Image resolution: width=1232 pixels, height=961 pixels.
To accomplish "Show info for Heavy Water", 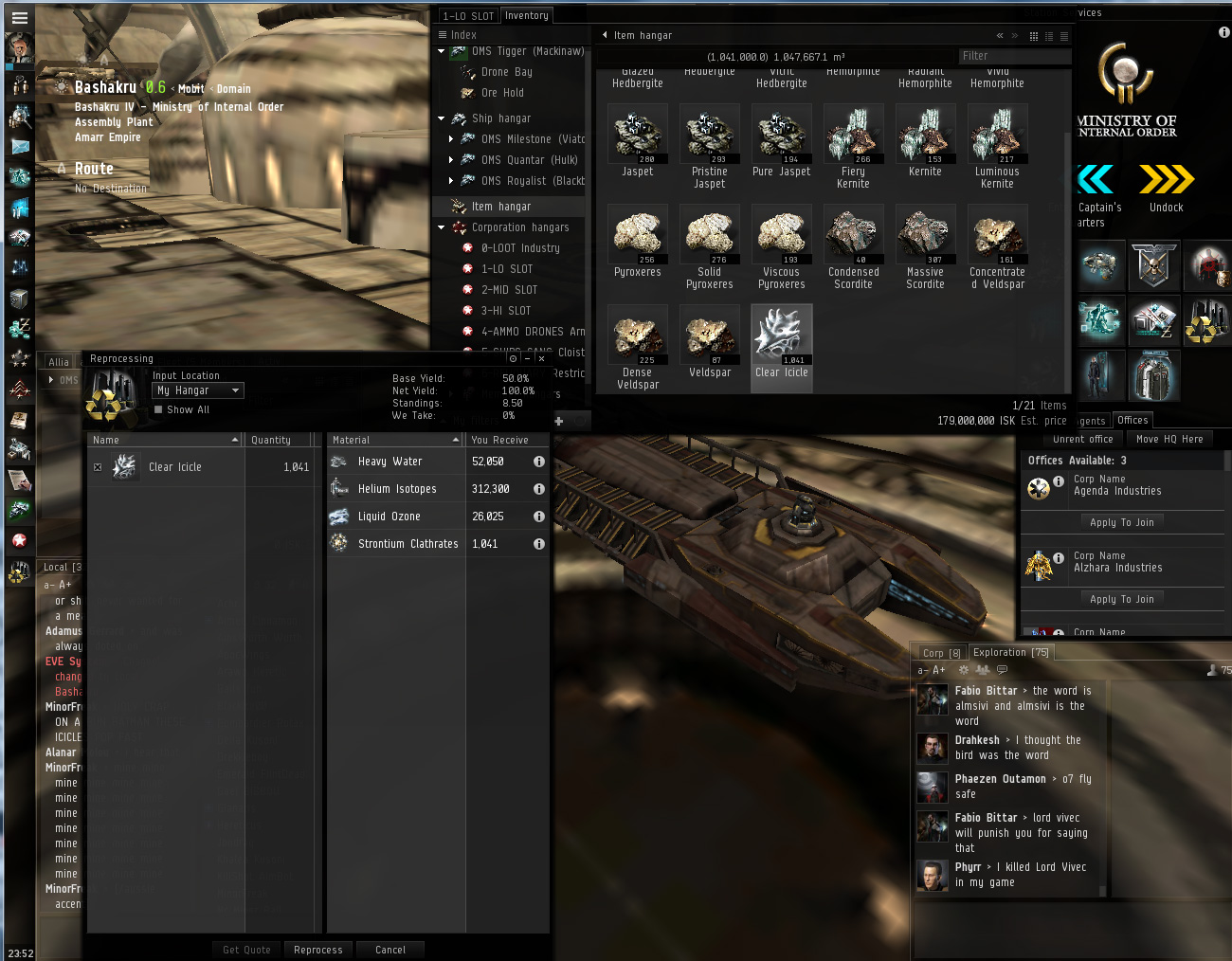I will (539, 462).
